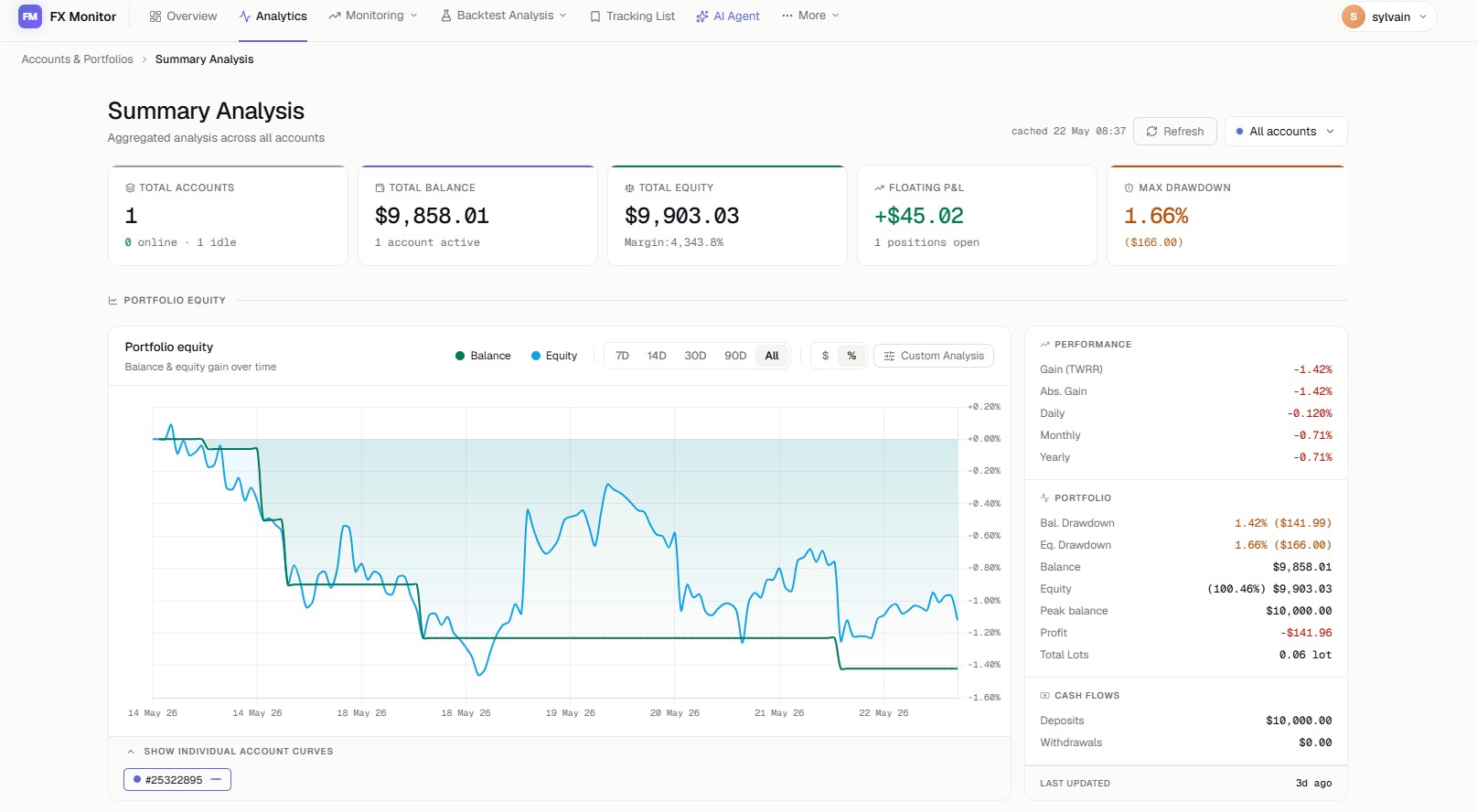Open the Overview tab
The height and width of the screenshot is (812, 1477).
(x=183, y=16)
